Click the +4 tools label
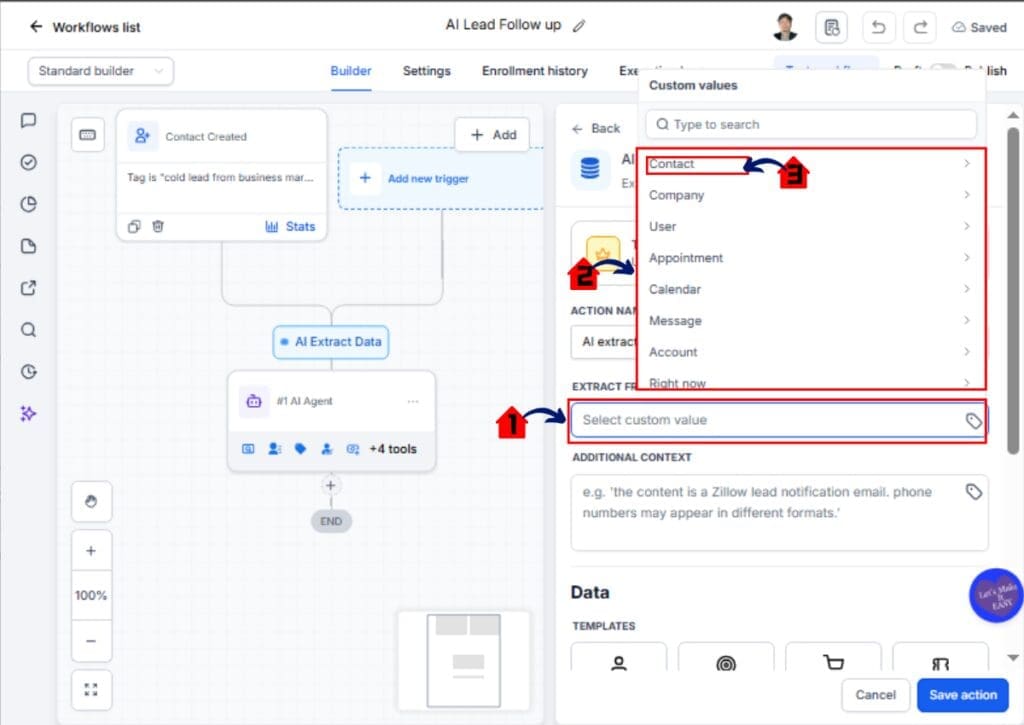This screenshot has width=1024, height=725. 392,449
